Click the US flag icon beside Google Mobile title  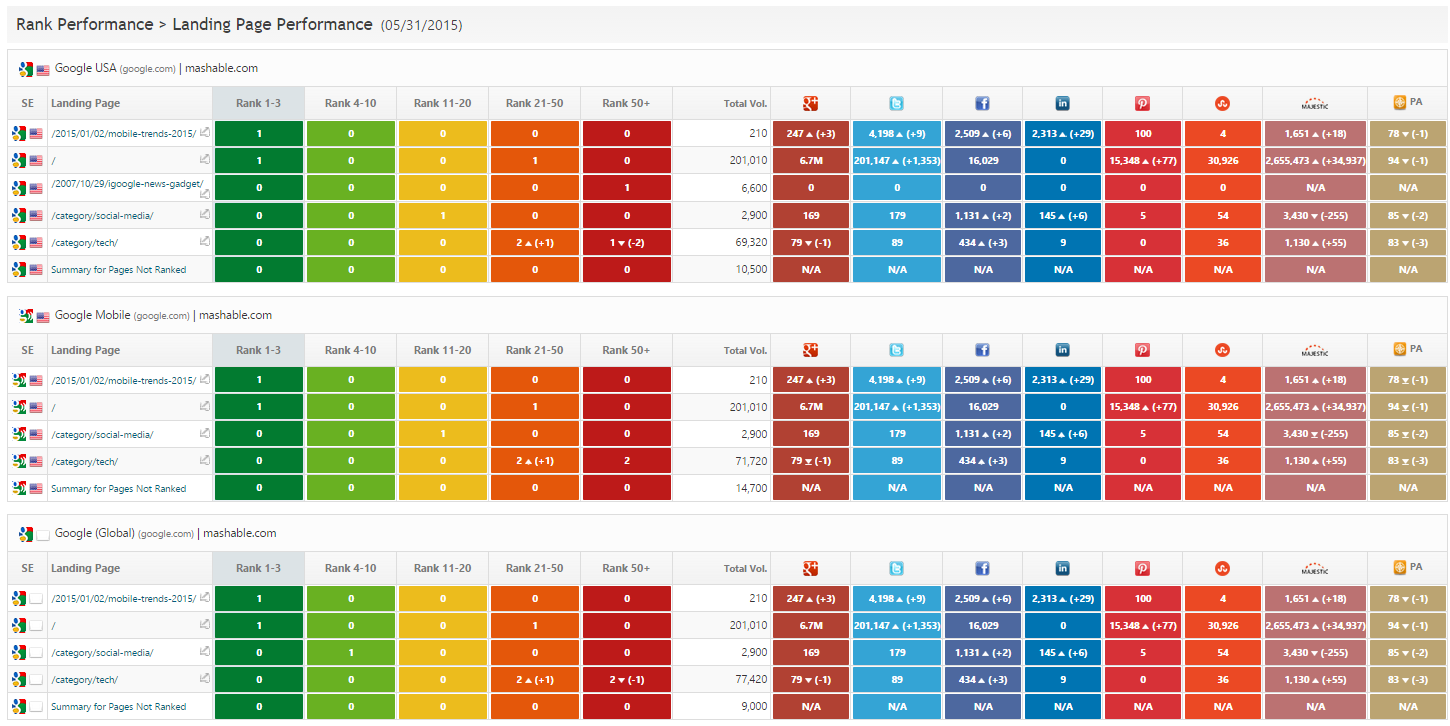[x=43, y=317]
